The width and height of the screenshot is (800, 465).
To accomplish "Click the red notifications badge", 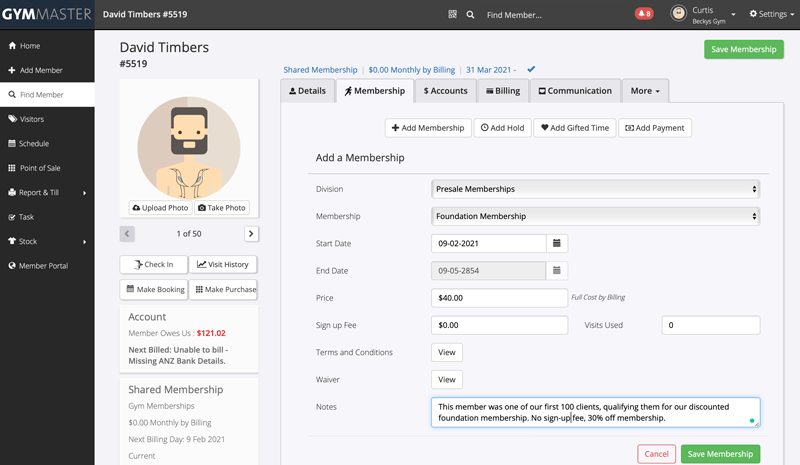I will click(x=643, y=15).
